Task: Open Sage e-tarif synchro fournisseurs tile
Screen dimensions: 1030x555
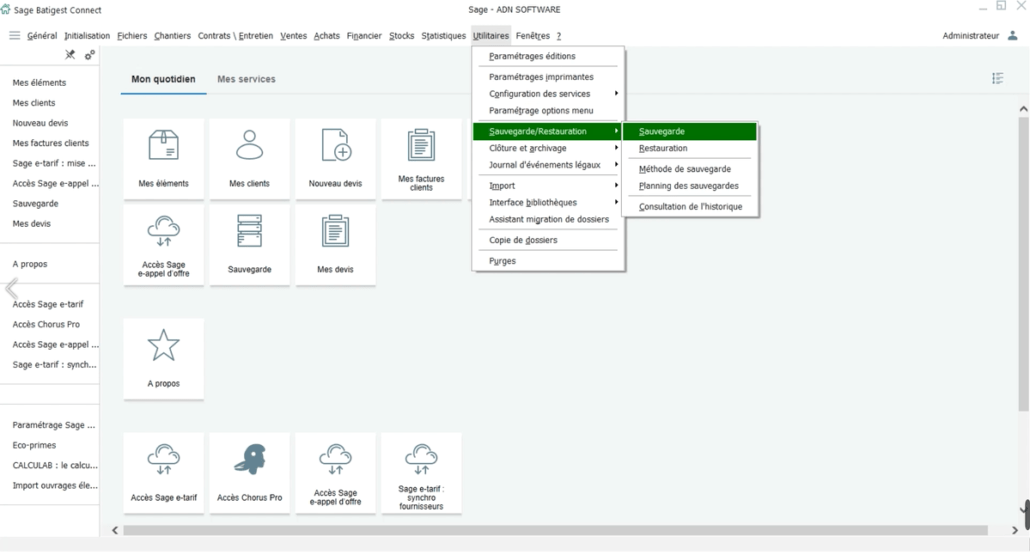Action: pyautogui.click(x=421, y=473)
